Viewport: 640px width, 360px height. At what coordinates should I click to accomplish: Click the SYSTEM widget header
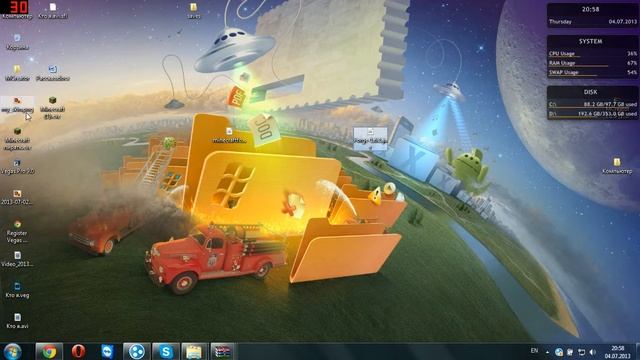(590, 41)
